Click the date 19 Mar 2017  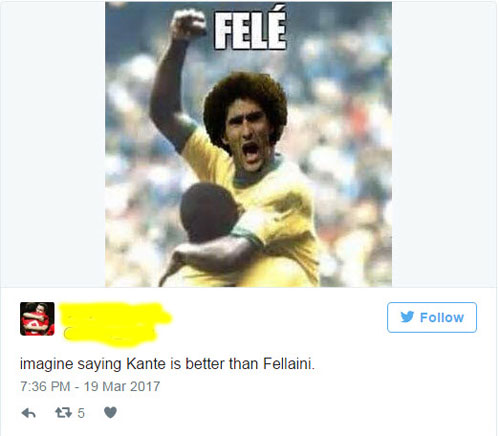pyautogui.click(x=122, y=387)
